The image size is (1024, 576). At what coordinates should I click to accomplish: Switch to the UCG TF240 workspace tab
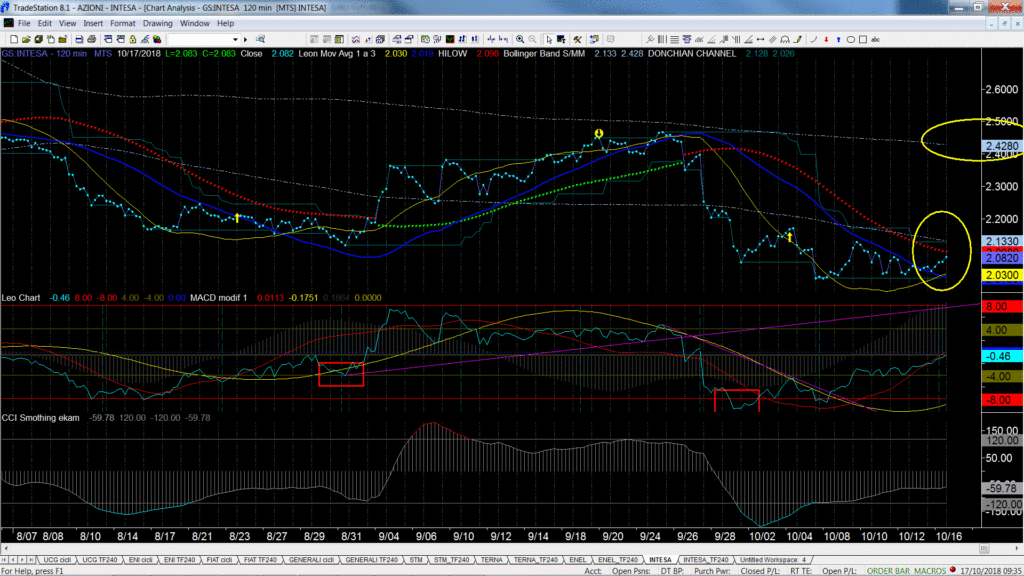[x=100, y=560]
